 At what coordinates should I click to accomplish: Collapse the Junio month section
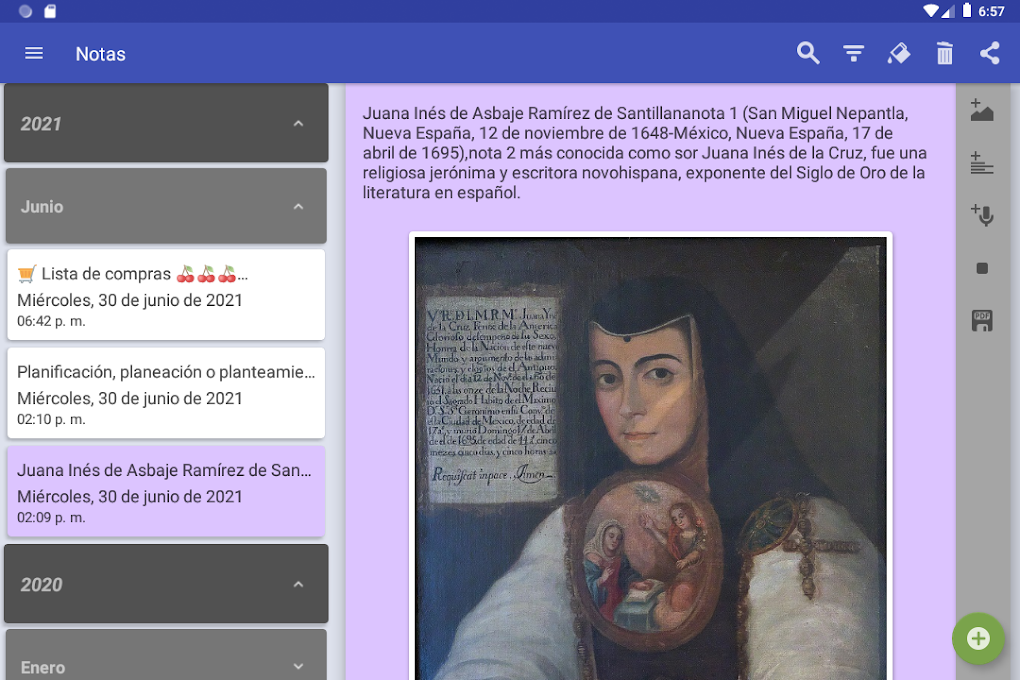click(x=167, y=206)
